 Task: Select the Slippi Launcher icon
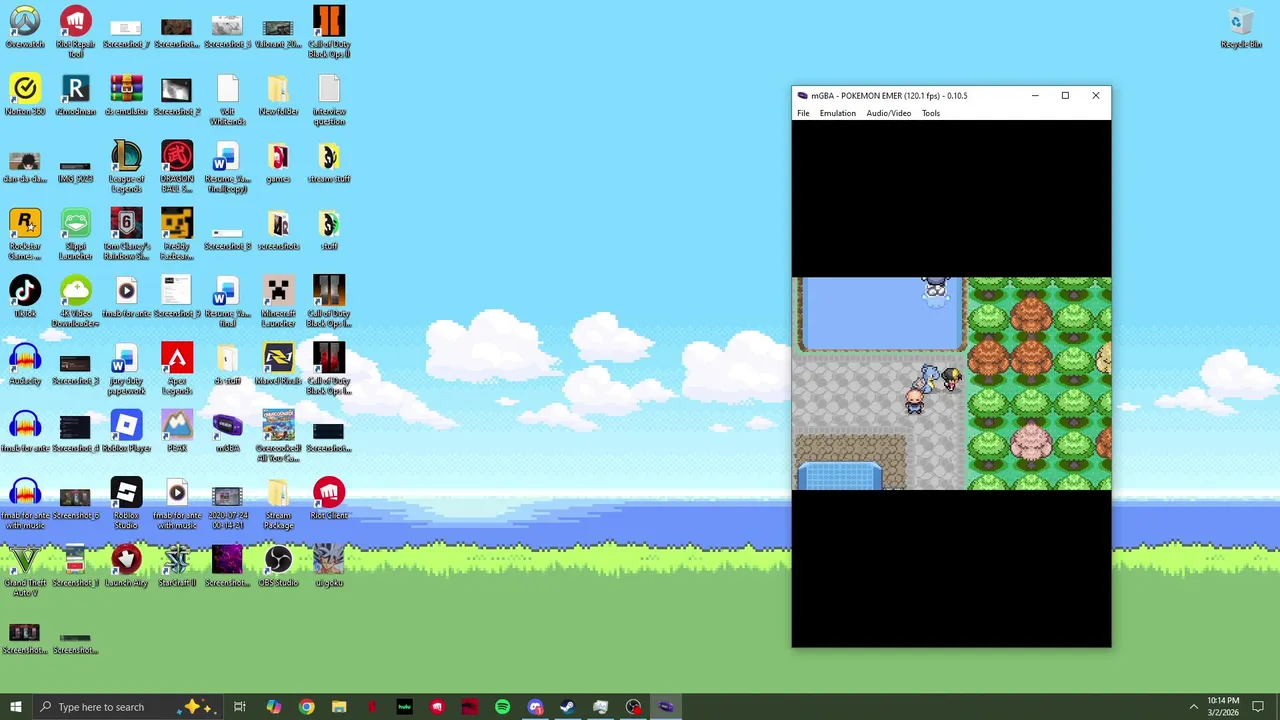(x=75, y=234)
